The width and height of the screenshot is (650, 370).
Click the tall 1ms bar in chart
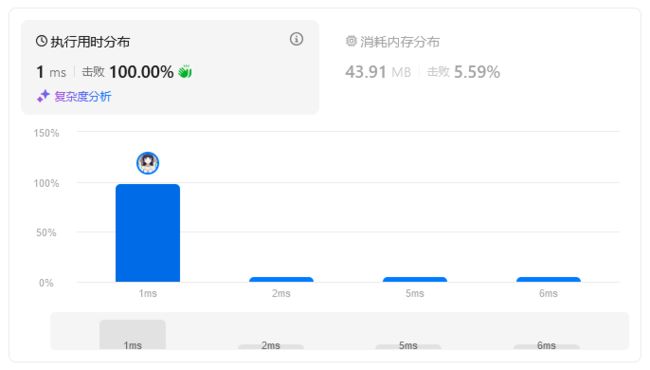pos(148,233)
